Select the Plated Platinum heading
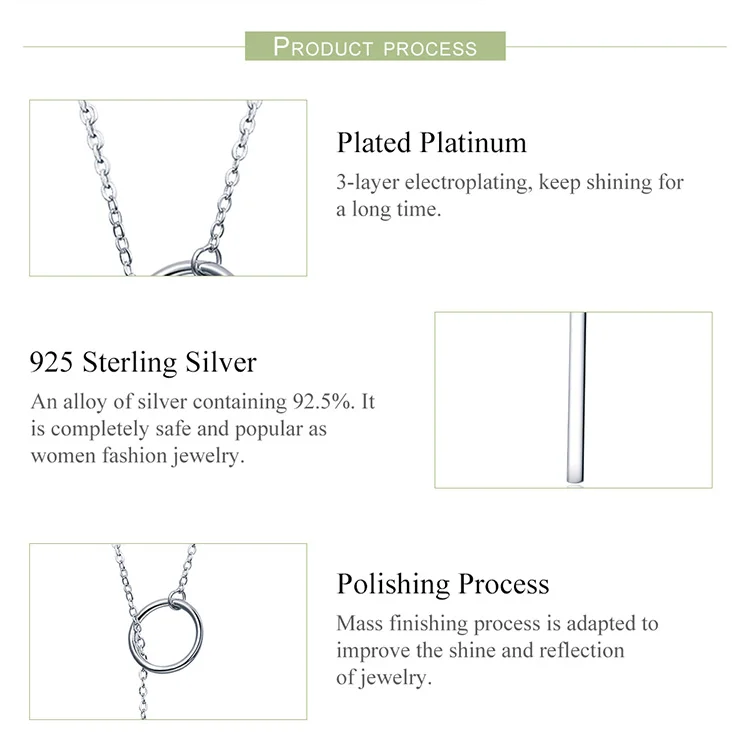The image size is (750, 750). tap(431, 143)
